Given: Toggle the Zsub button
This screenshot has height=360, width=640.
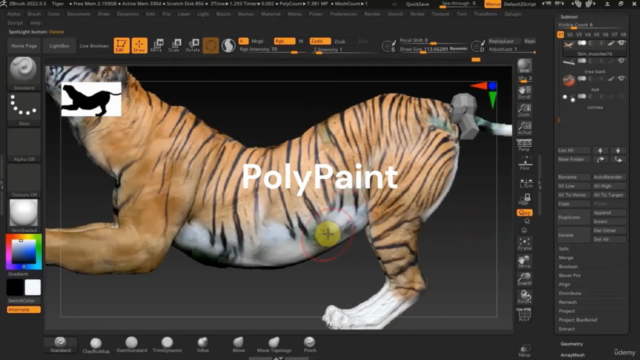Looking at the screenshot, I should coord(340,42).
